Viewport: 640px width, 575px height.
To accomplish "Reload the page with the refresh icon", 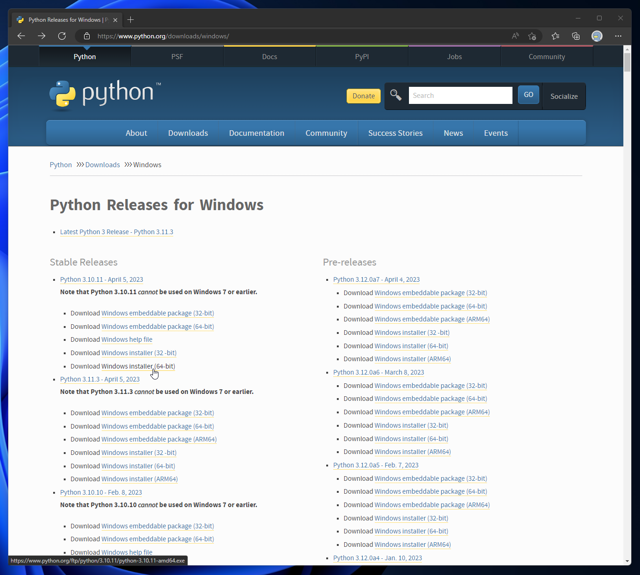I will pyautogui.click(x=62, y=36).
